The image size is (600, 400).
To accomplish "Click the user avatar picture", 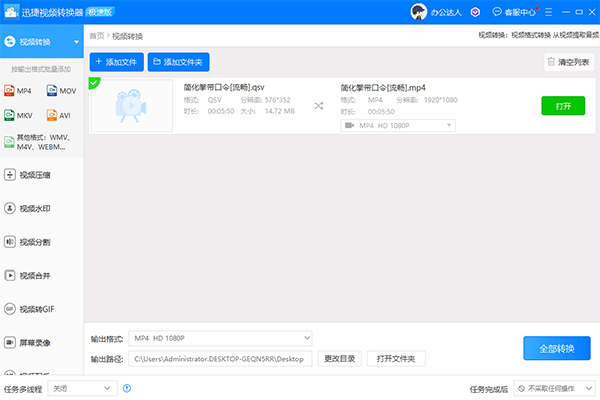I will click(419, 12).
